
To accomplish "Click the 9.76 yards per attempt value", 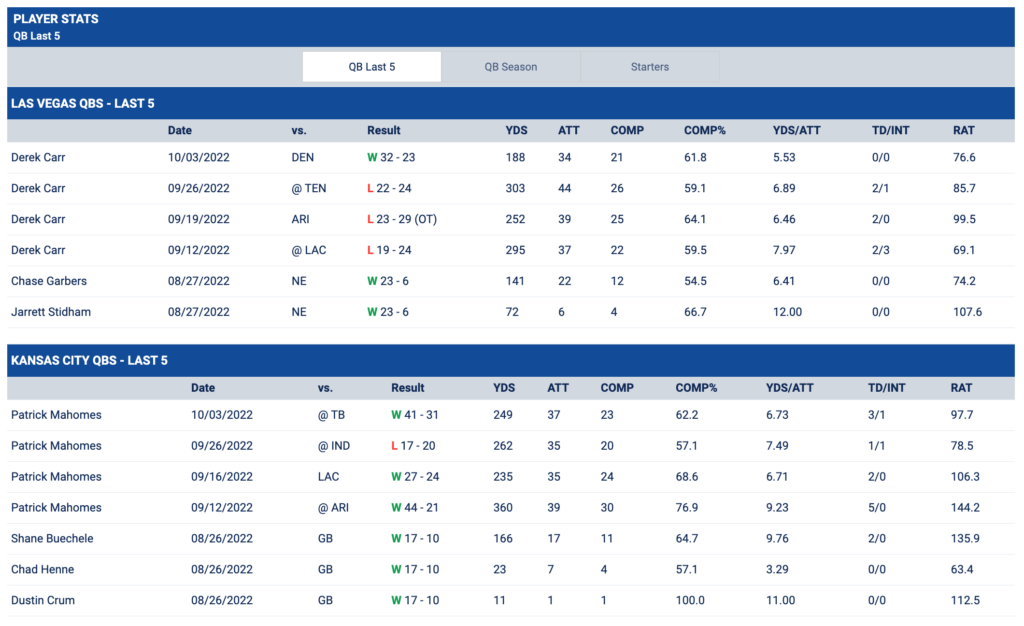I will point(777,539).
